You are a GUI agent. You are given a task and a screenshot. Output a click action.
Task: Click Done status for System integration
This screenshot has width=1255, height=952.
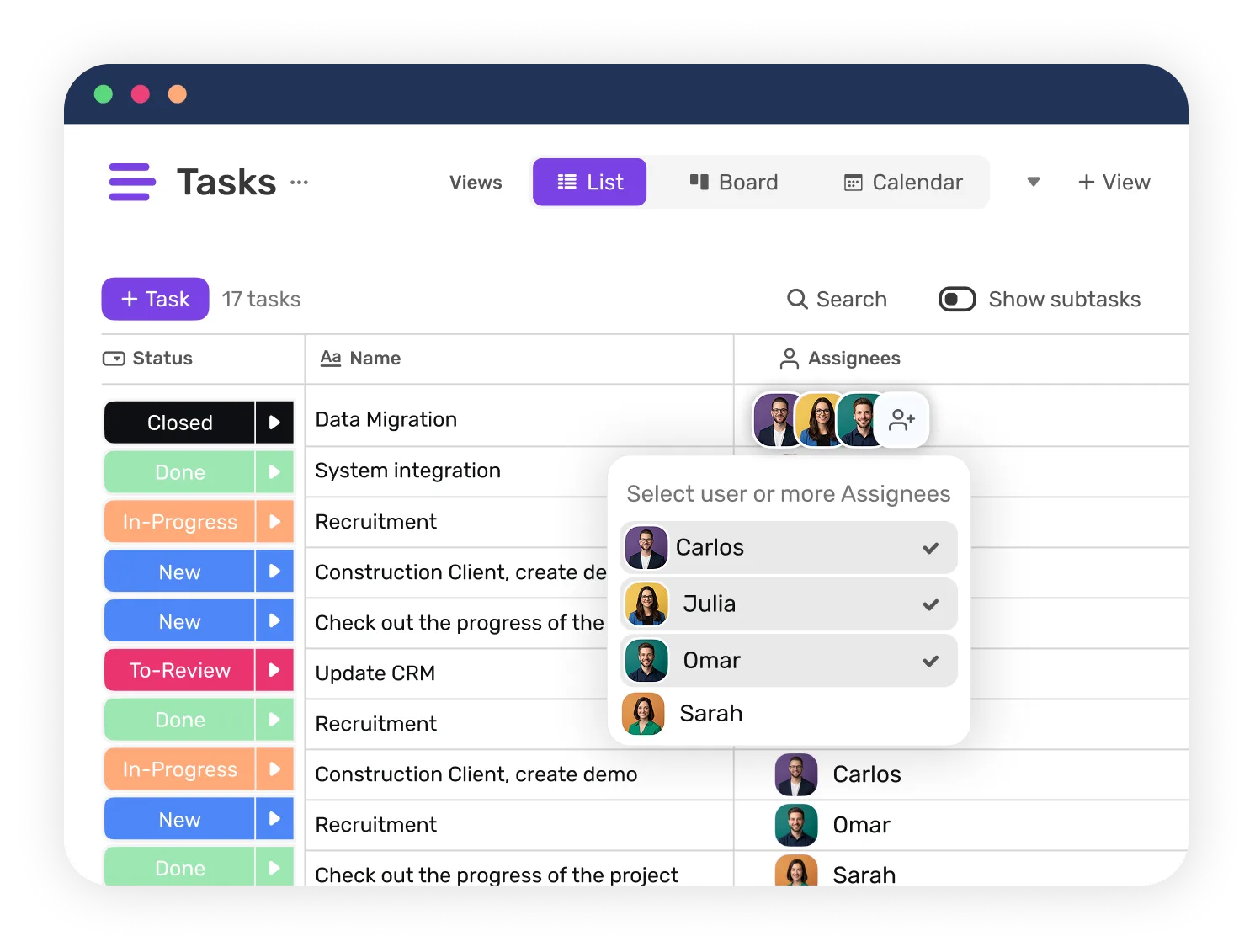[179, 472]
